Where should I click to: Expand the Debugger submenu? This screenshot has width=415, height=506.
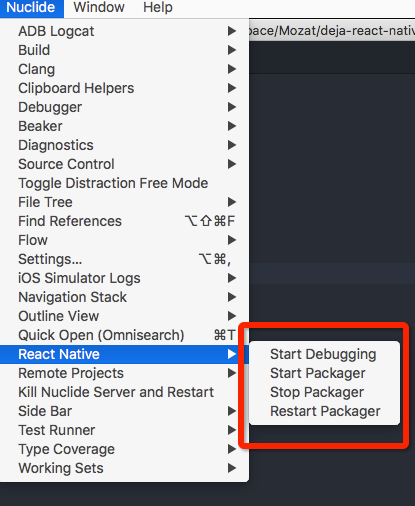pyautogui.click(x=124, y=107)
